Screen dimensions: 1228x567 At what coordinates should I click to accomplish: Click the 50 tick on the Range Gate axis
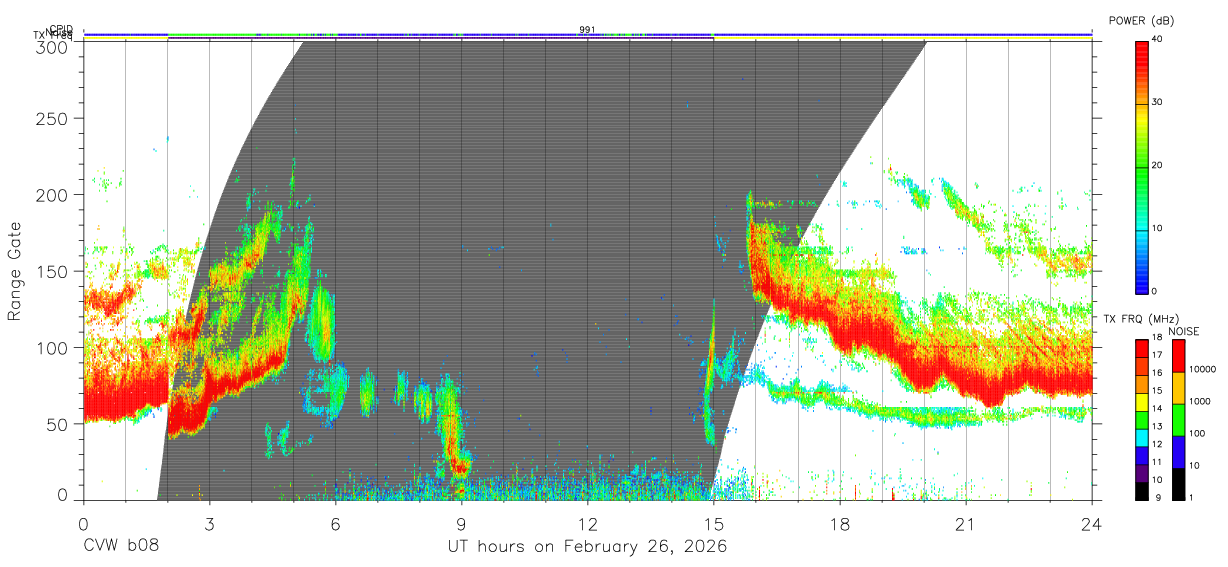[x=59, y=424]
